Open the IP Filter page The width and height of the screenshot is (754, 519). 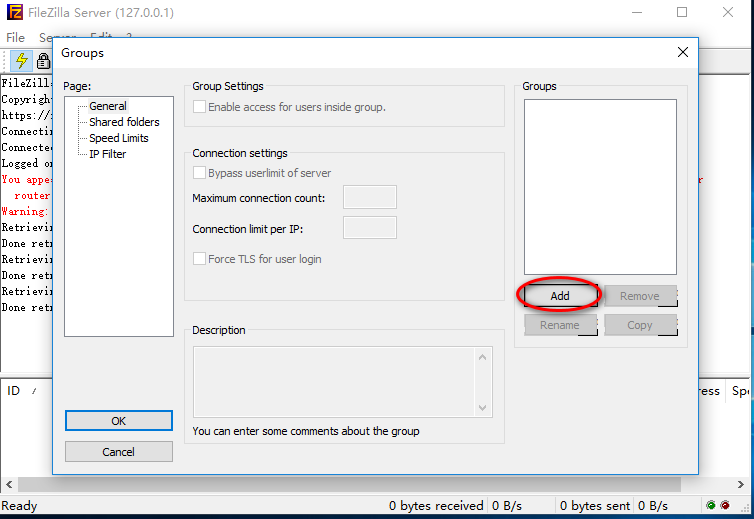pos(108,154)
